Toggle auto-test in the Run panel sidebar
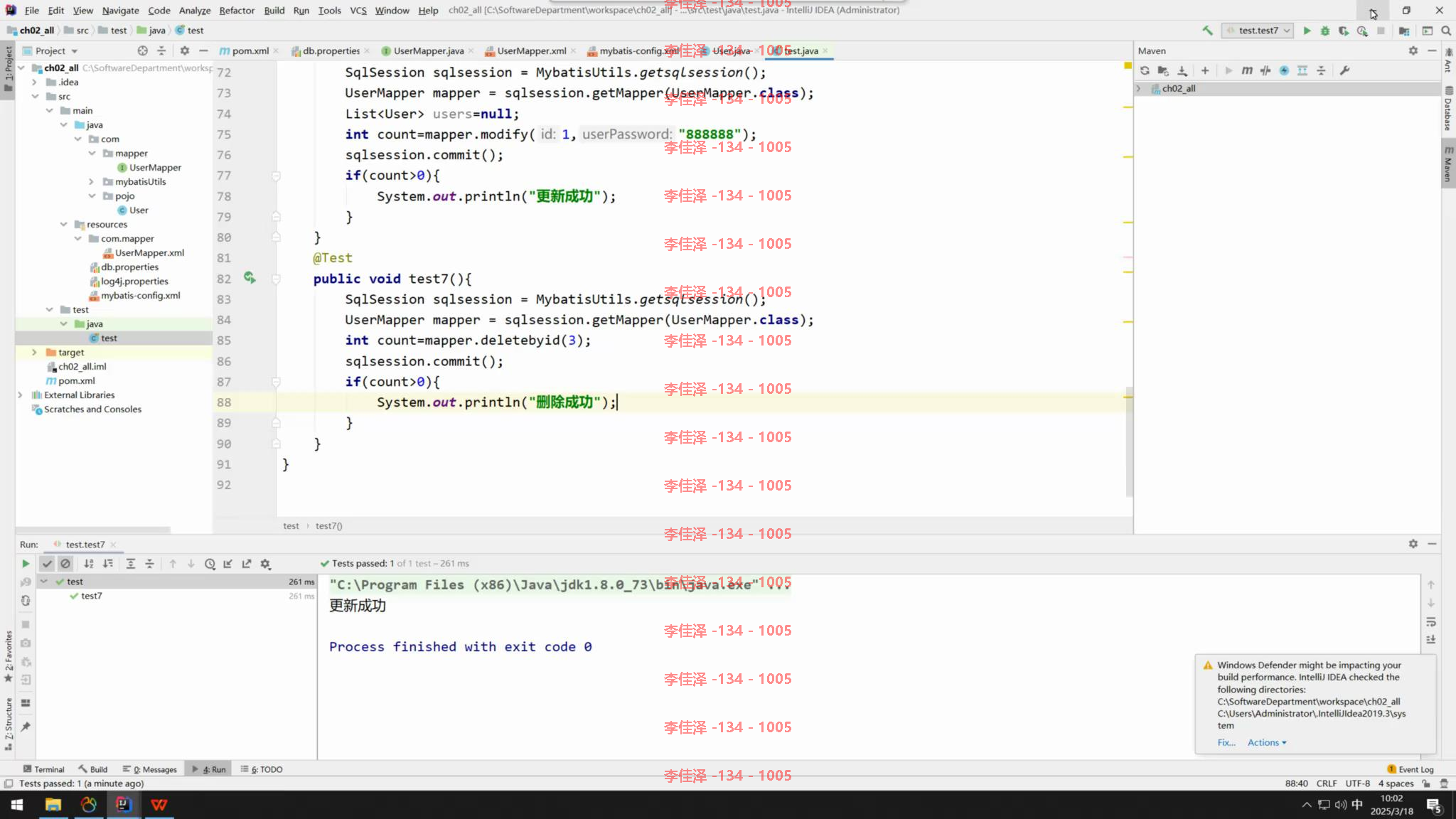The width and height of the screenshot is (1456, 819). (x=26, y=601)
